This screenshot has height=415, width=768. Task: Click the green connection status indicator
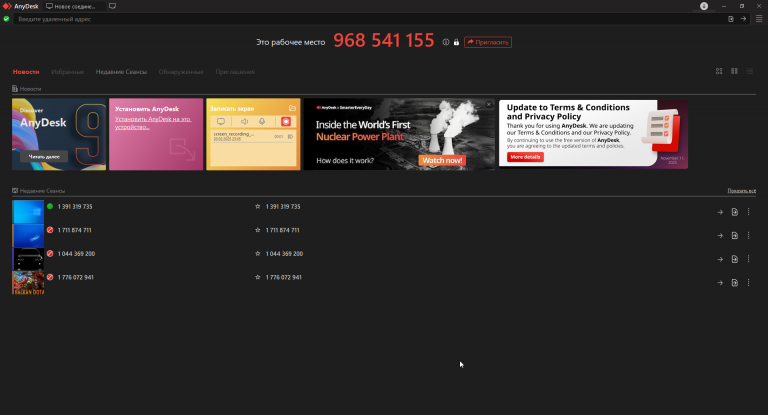pyautogui.click(x=6, y=19)
